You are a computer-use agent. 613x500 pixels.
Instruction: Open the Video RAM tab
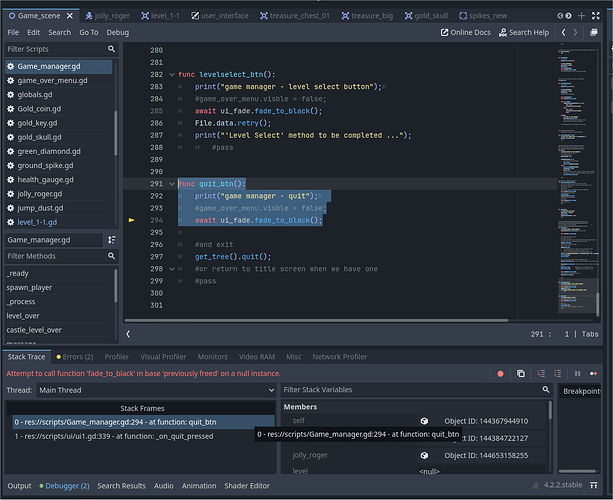point(257,357)
